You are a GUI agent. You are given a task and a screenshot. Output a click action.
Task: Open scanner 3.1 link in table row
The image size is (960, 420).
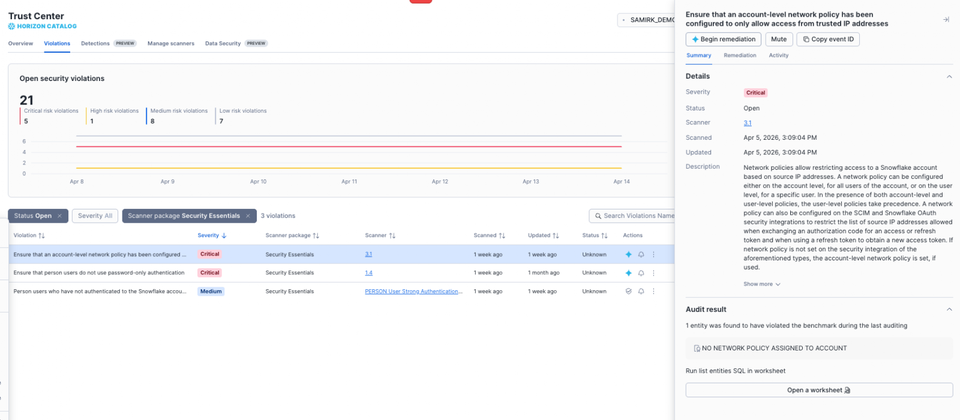point(369,254)
